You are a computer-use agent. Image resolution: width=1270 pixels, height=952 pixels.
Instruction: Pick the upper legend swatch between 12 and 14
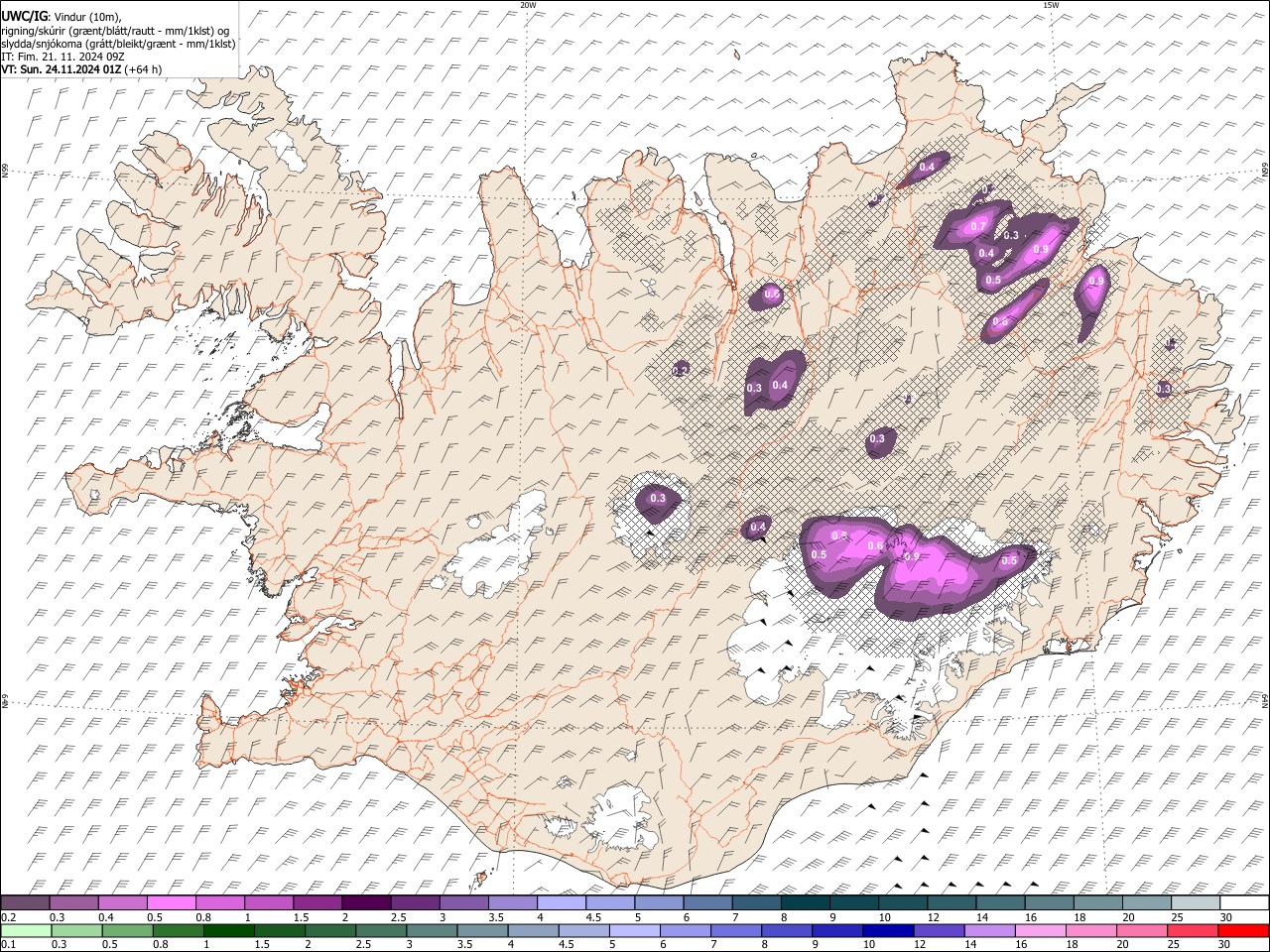click(x=951, y=903)
